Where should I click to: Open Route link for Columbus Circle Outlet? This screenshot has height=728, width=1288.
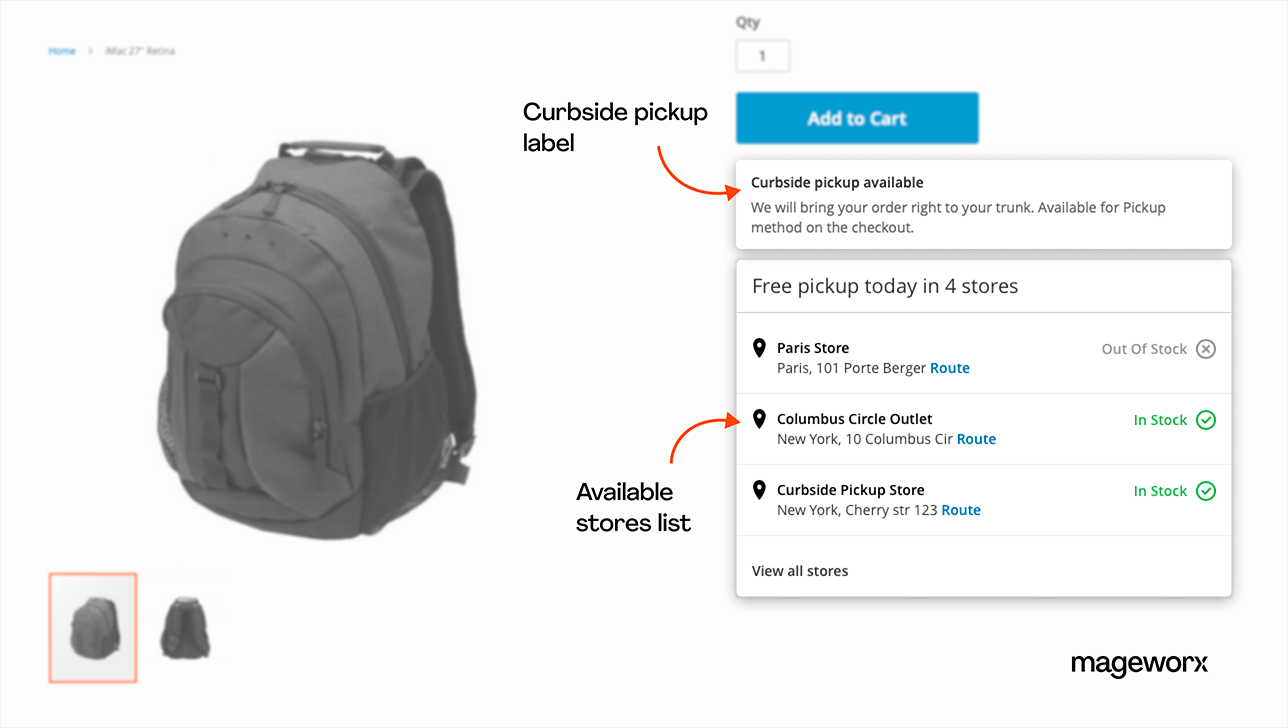pos(976,439)
